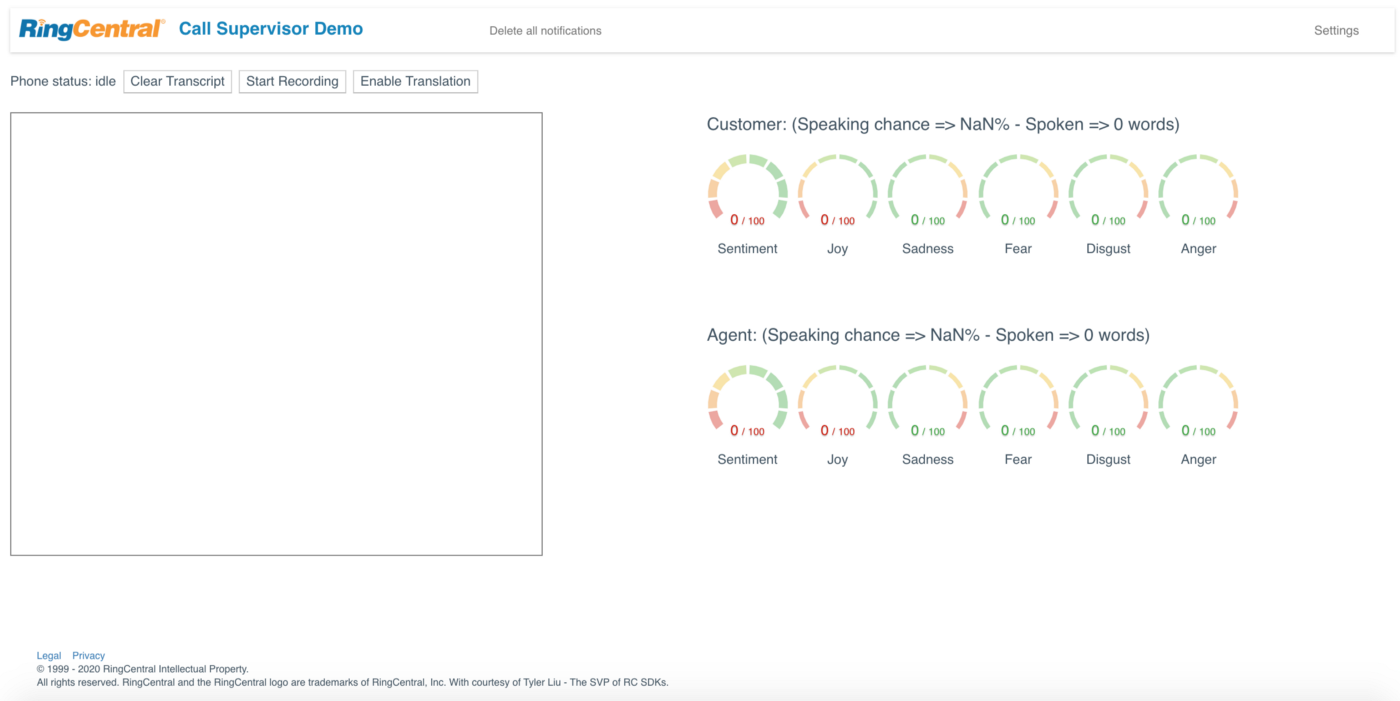Viewport: 1400px width, 701px height.
Task: Click the Agent Joy gauge
Action: [x=837, y=403]
